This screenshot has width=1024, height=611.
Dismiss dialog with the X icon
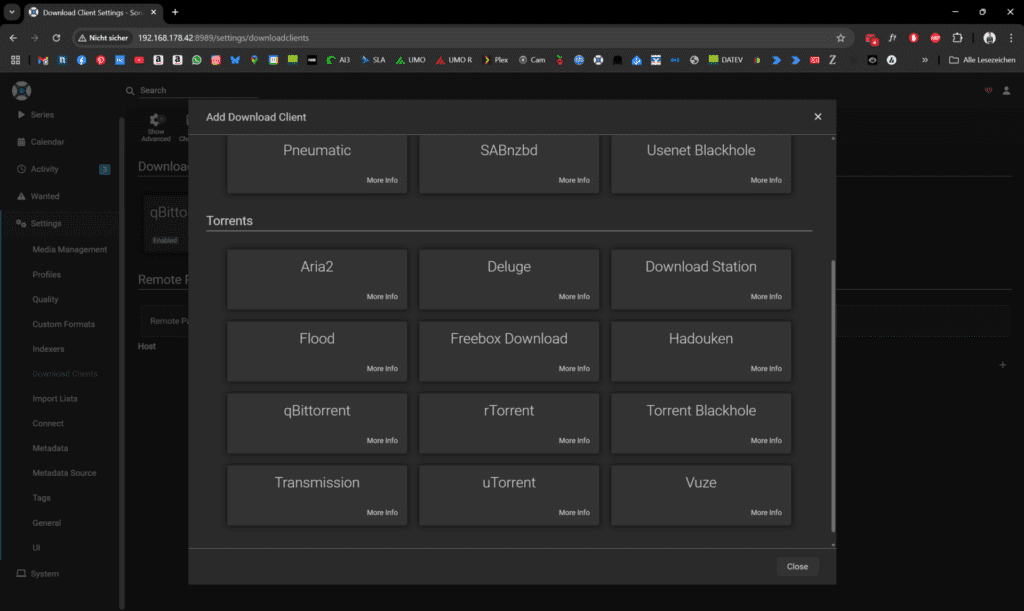pos(818,117)
